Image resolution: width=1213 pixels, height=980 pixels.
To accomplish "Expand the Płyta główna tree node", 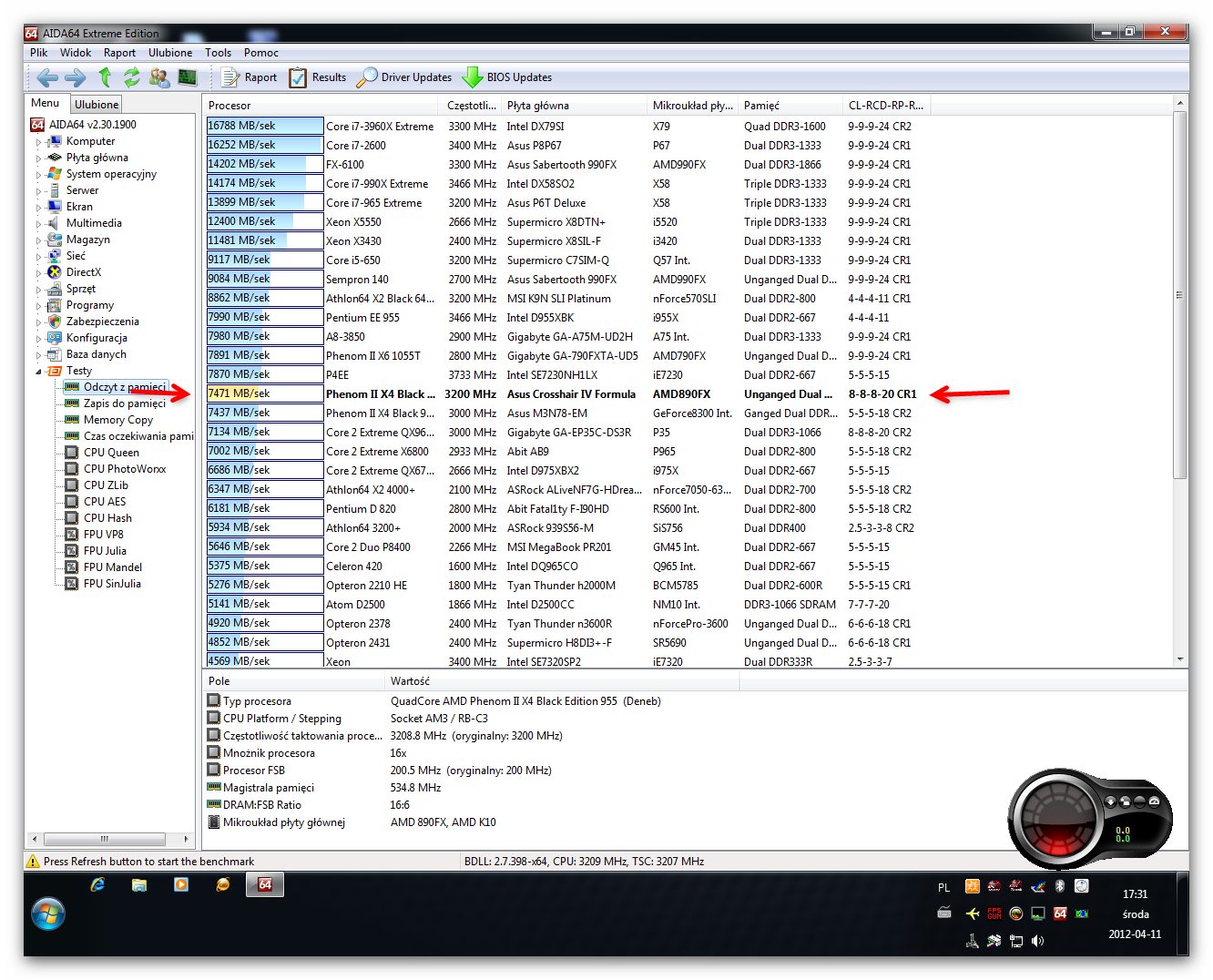I will (x=38, y=158).
